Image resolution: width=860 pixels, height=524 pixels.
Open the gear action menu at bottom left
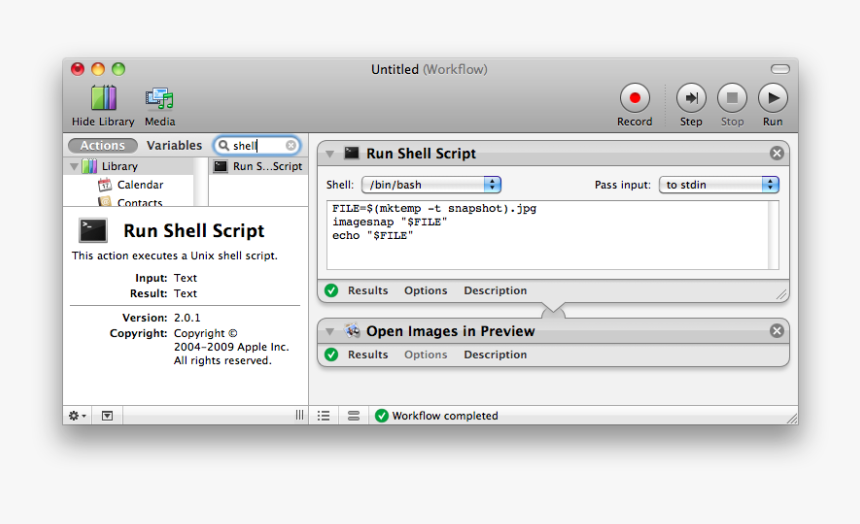pos(77,416)
